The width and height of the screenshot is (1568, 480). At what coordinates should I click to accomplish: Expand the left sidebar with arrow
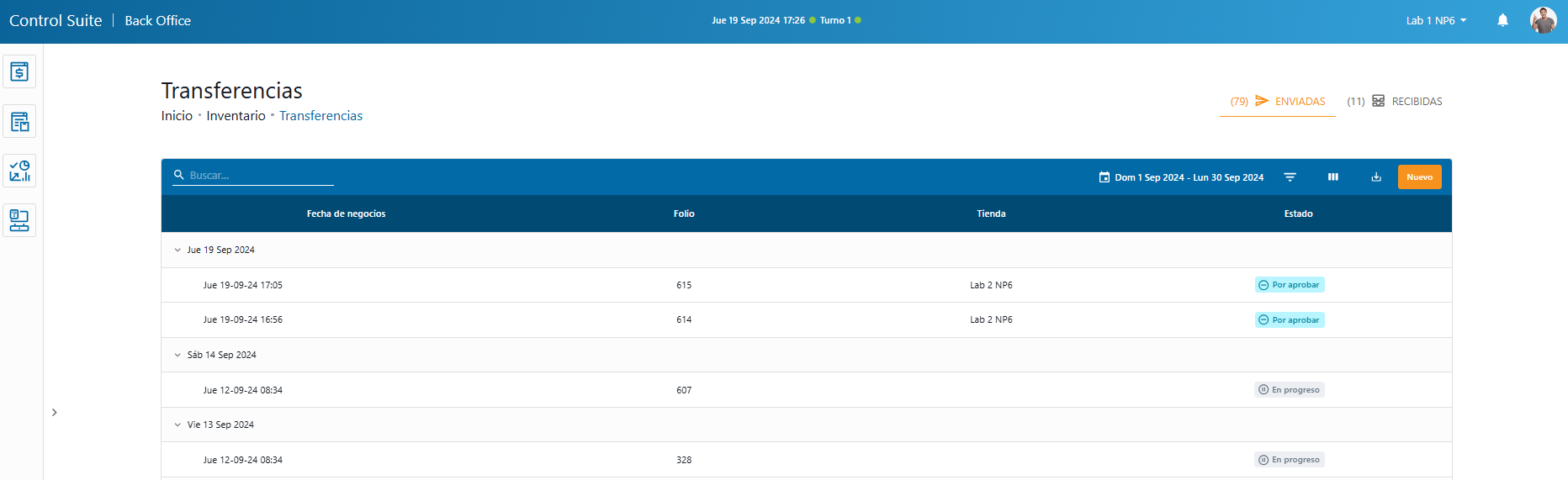(x=55, y=412)
